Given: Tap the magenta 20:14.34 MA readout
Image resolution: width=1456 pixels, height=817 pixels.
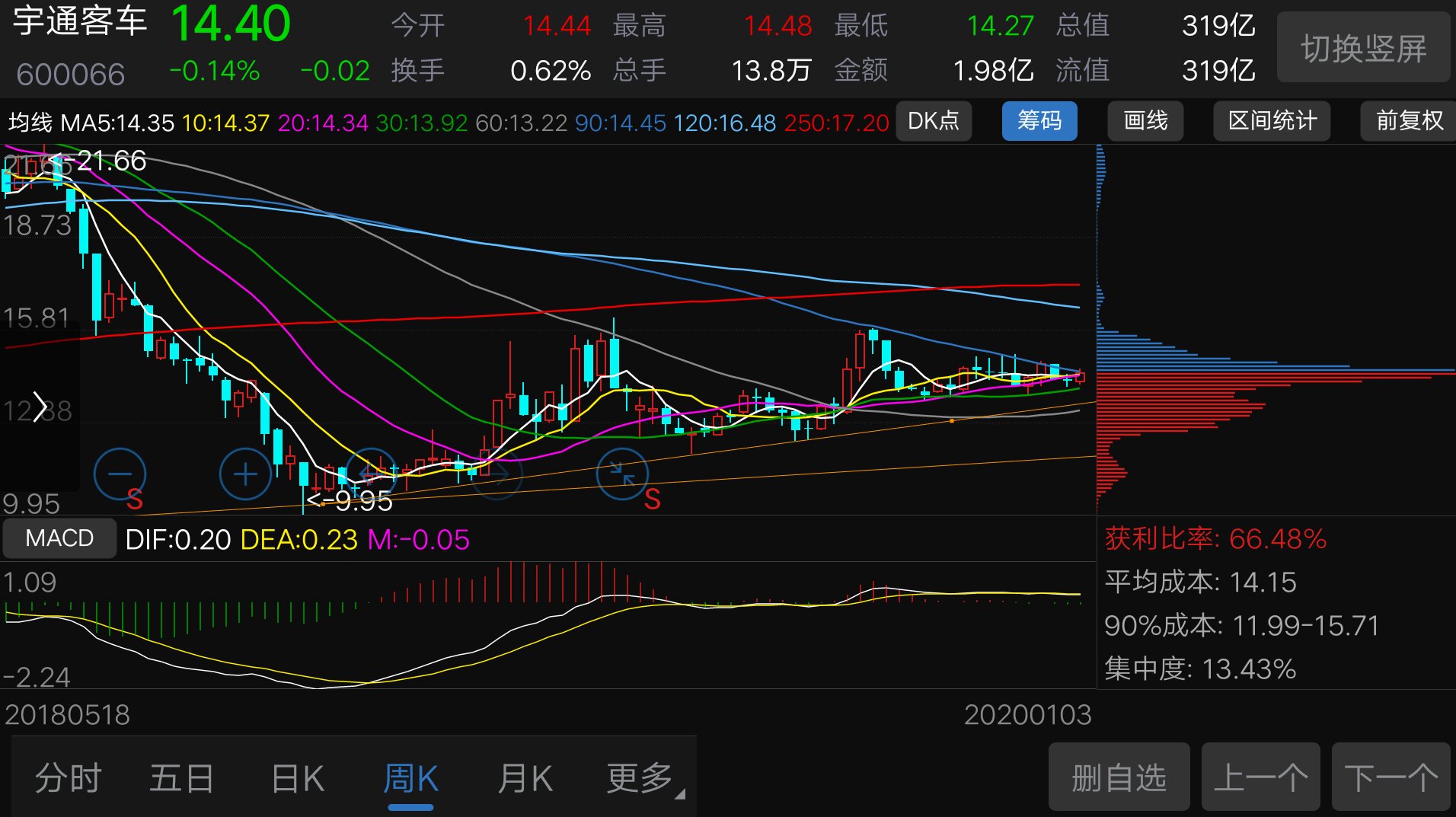Looking at the screenshot, I should [323, 123].
